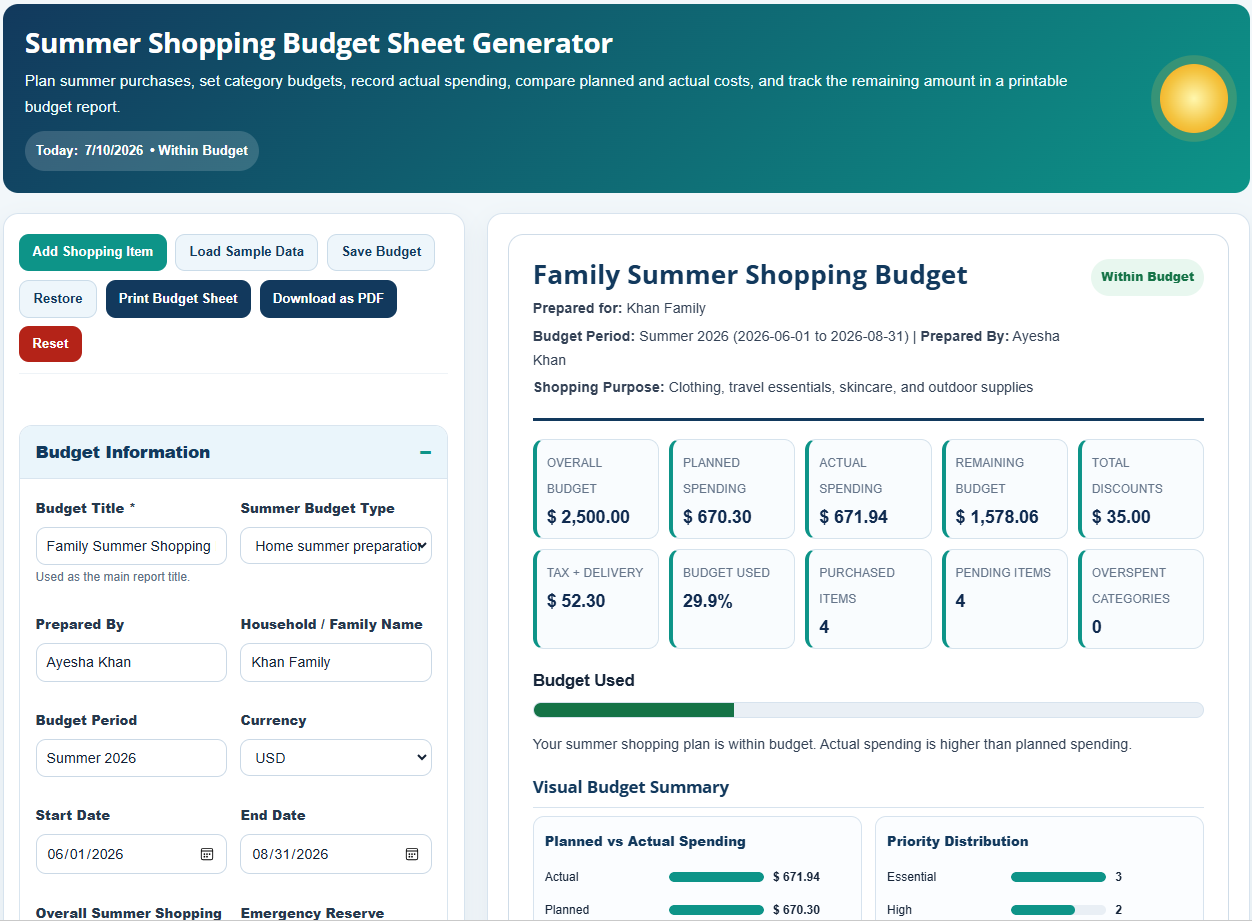Select the Planned Spending $ 670.30 card
Viewport: 1252px width, 921px height.
732,489
